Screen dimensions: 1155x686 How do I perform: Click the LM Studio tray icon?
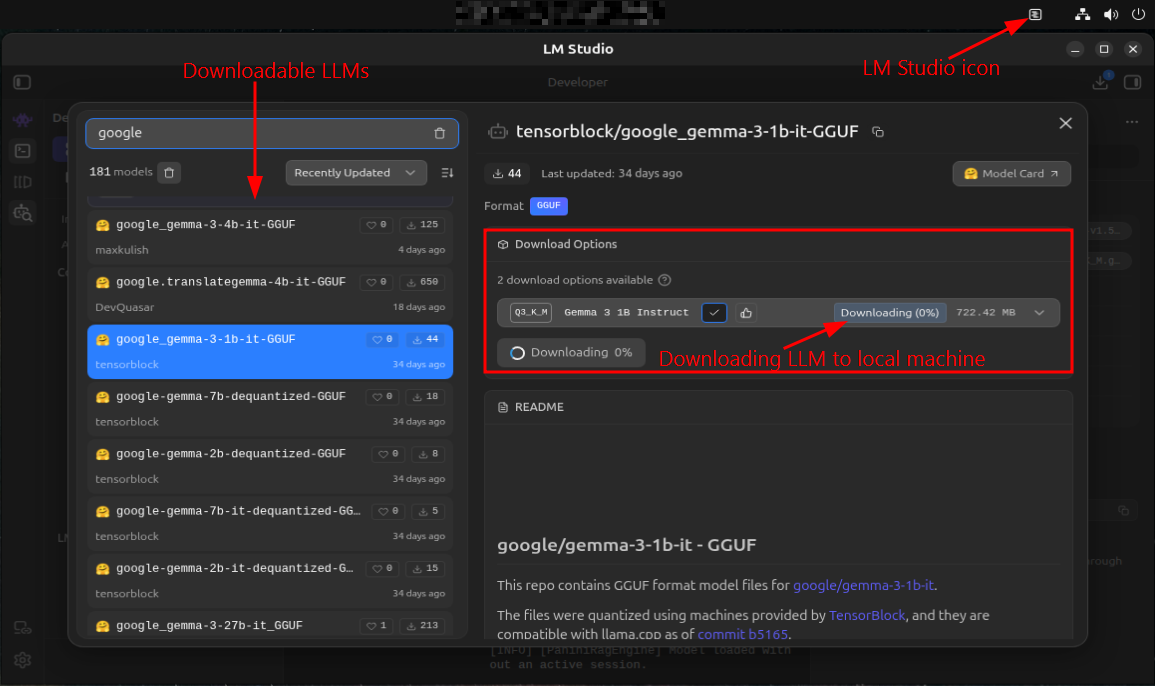[x=1035, y=15]
